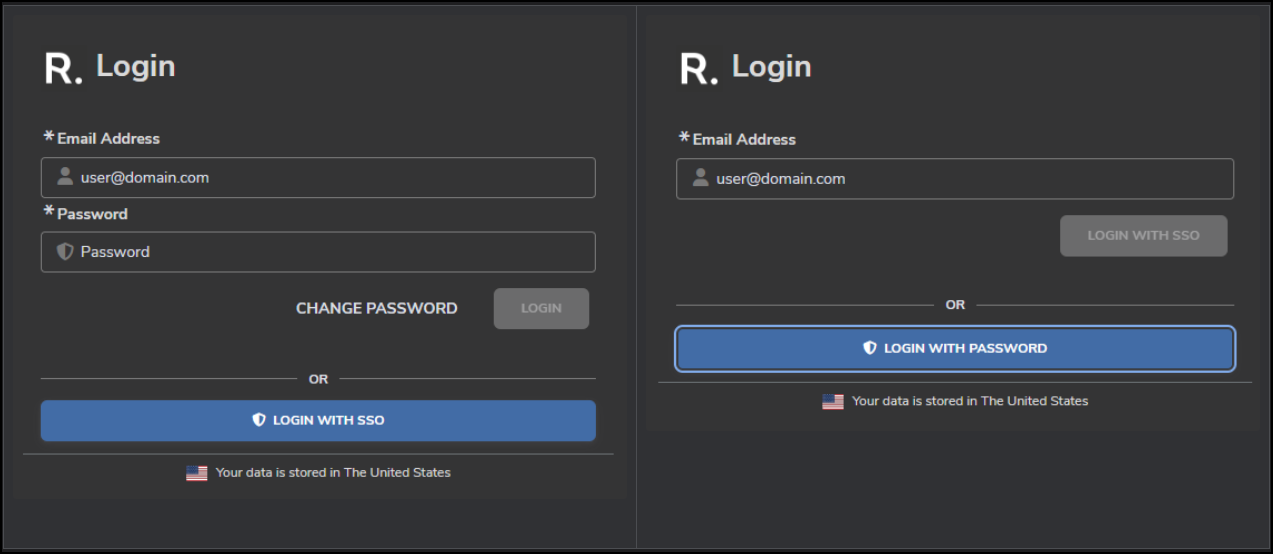Screen dimensions: 1273x554
Task: Click the gray LOGIN WITH SSO button in right panel
Action: click(x=1143, y=235)
